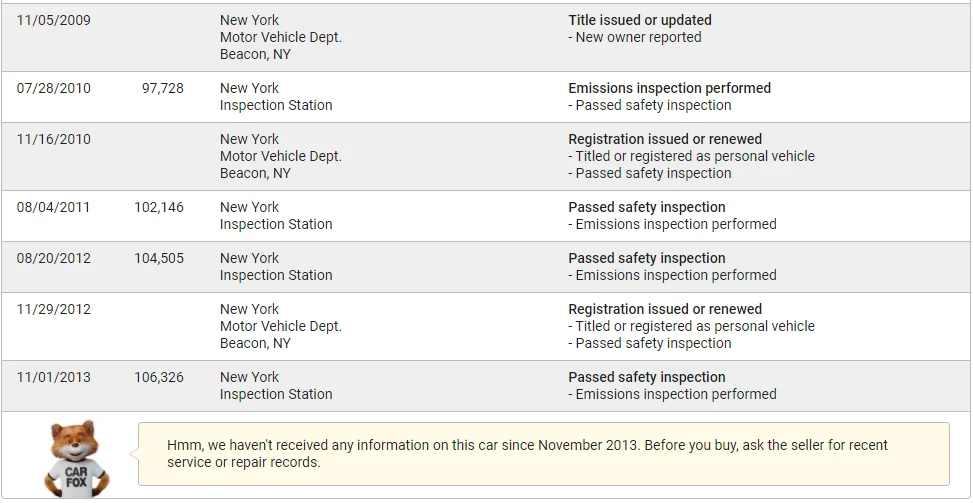Click 'Motor Vehicle Dept.' source in 11/05/2009 row
The width and height of the screenshot is (973, 503).
tap(280, 37)
